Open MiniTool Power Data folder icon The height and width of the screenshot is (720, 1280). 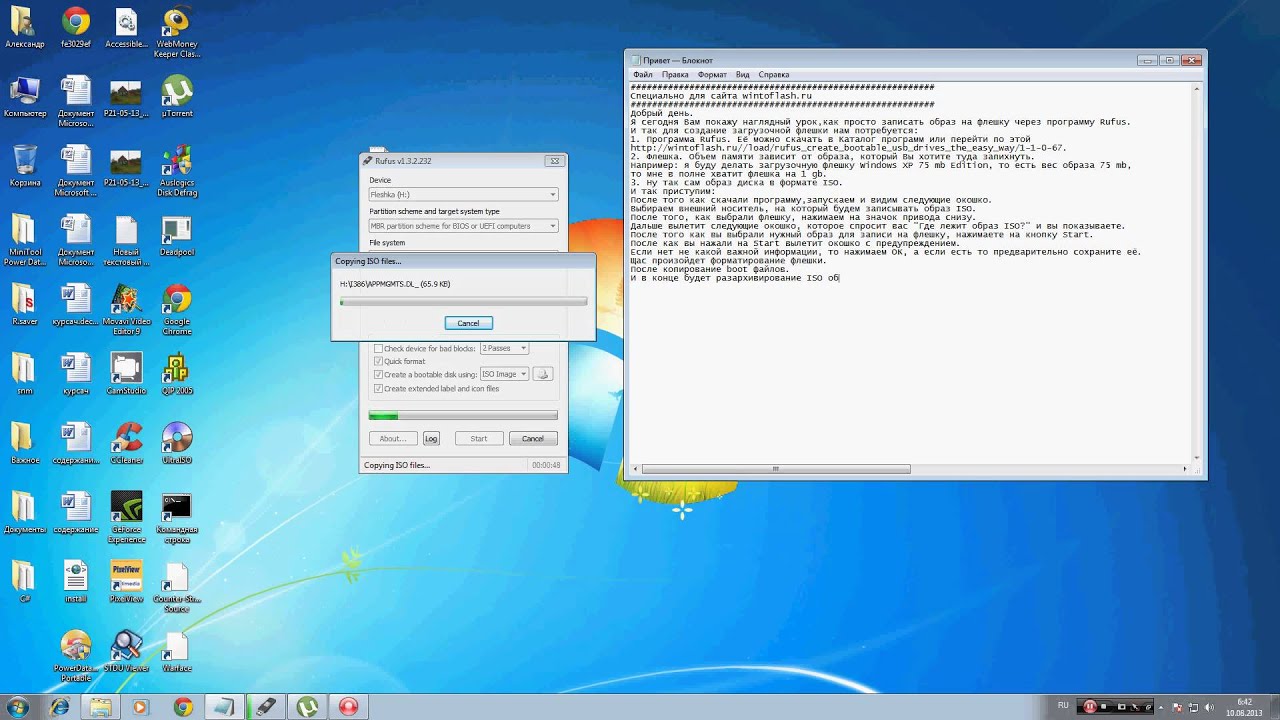(24, 241)
